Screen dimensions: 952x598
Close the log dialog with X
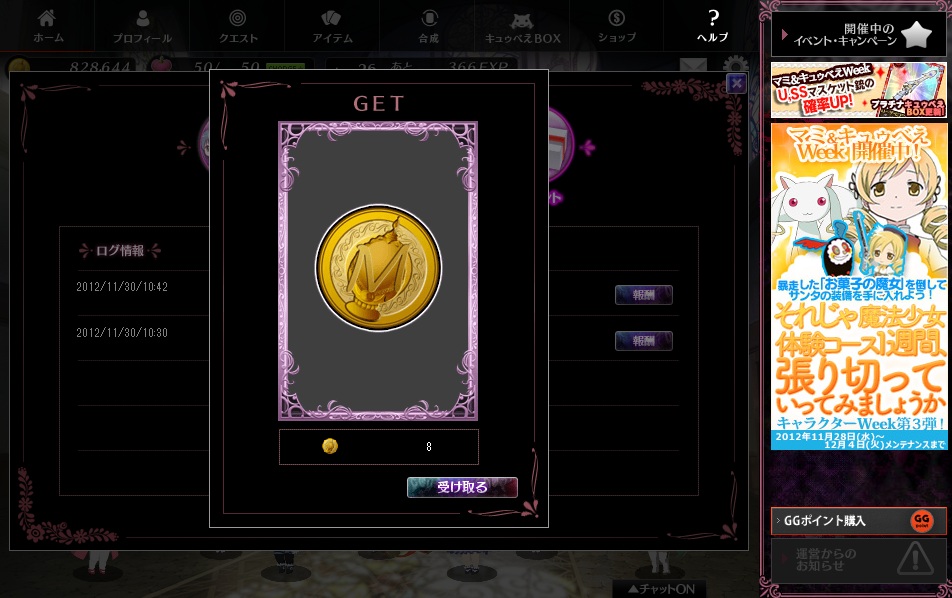[x=736, y=83]
